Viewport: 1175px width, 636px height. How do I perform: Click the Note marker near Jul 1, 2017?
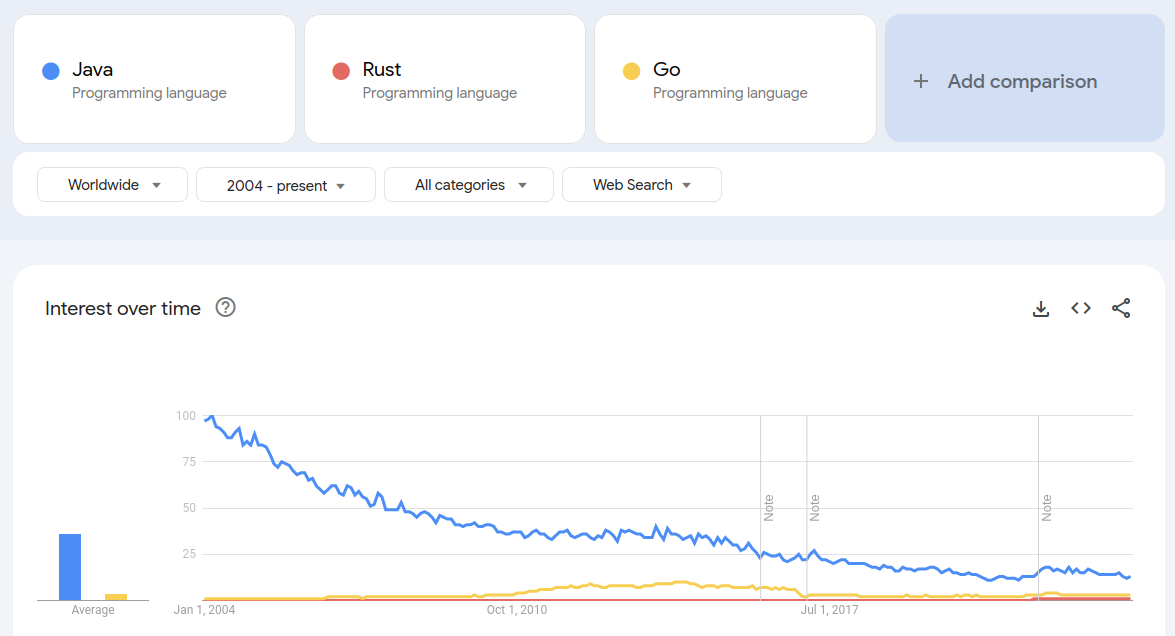pyautogui.click(x=815, y=507)
